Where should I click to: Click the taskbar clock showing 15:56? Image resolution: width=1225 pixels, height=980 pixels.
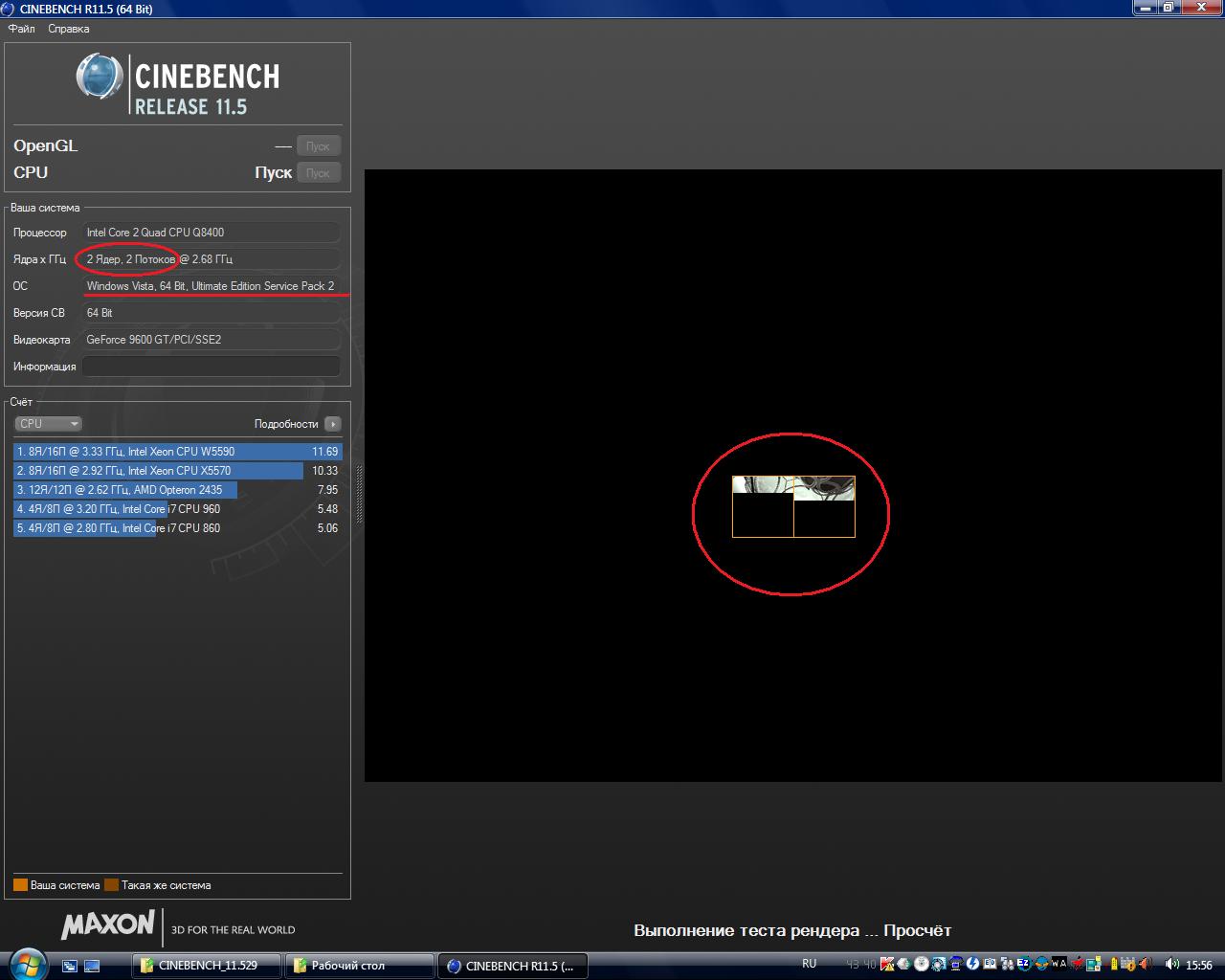[x=1199, y=965]
